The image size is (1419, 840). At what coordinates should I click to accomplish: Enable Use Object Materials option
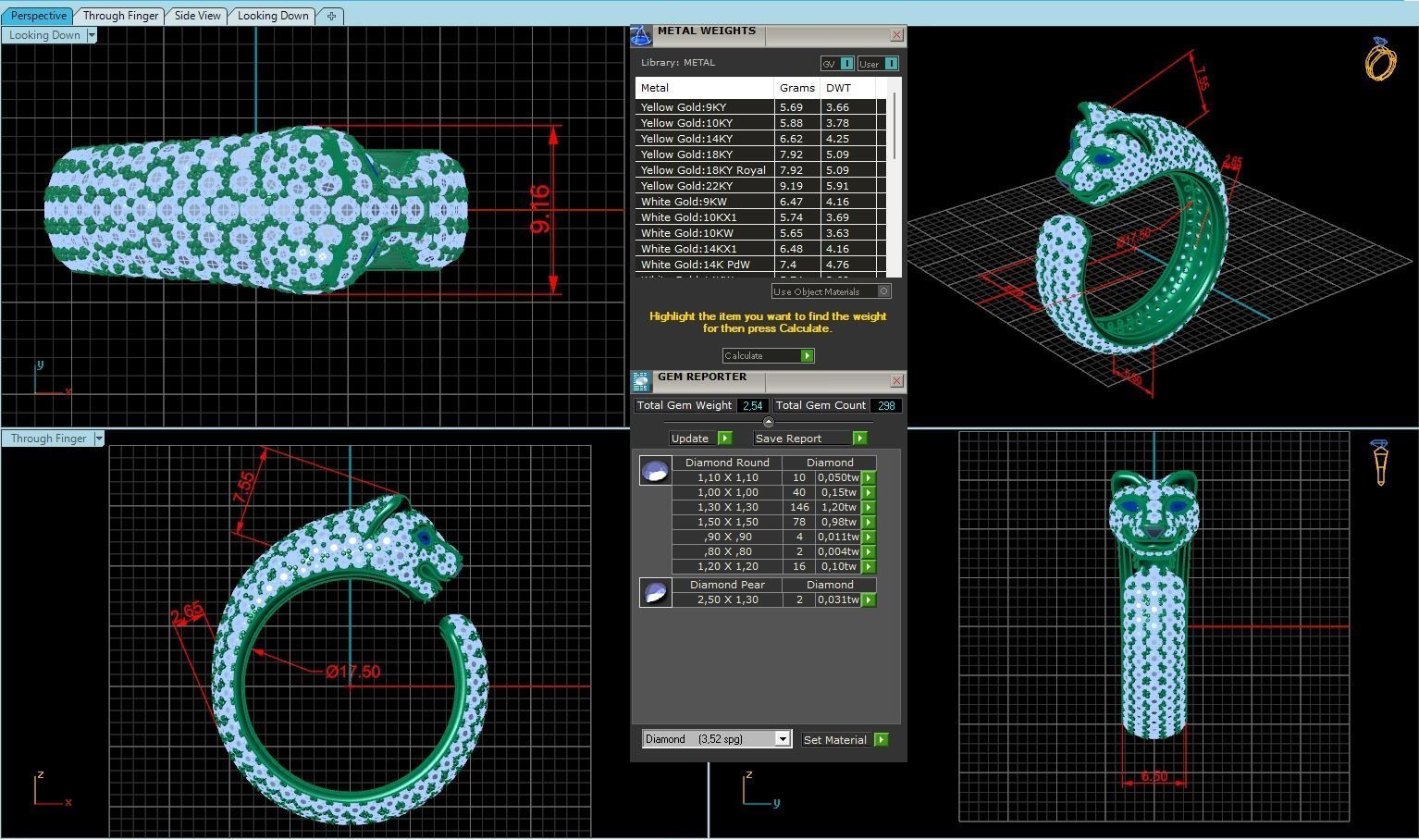pyautogui.click(x=883, y=291)
